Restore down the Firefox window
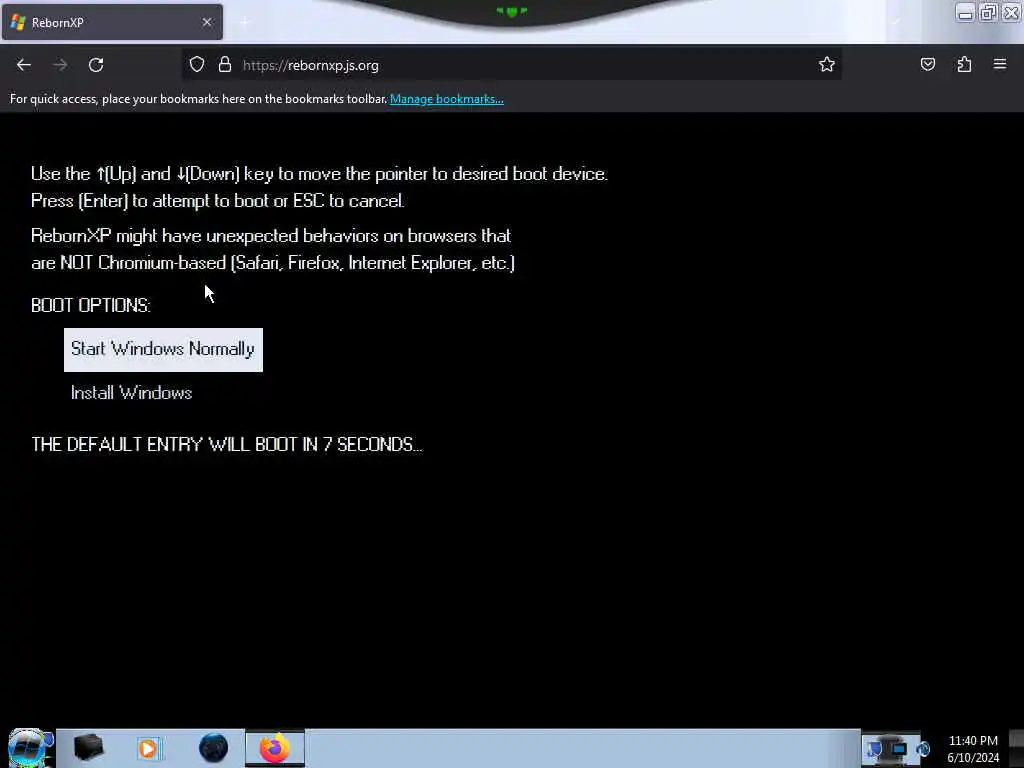 pos(988,12)
